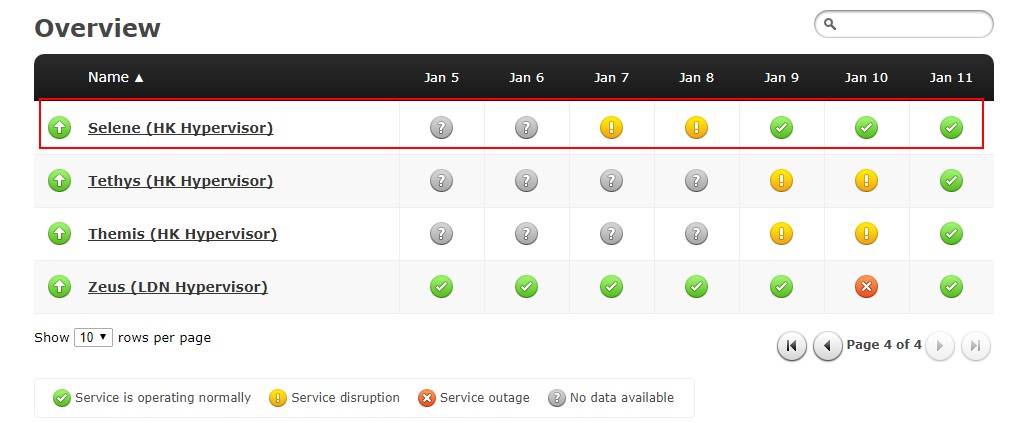This screenshot has height=423, width=1013.
Task: Click Tethys grey no-data icon for Jan 6
Action: (x=526, y=181)
